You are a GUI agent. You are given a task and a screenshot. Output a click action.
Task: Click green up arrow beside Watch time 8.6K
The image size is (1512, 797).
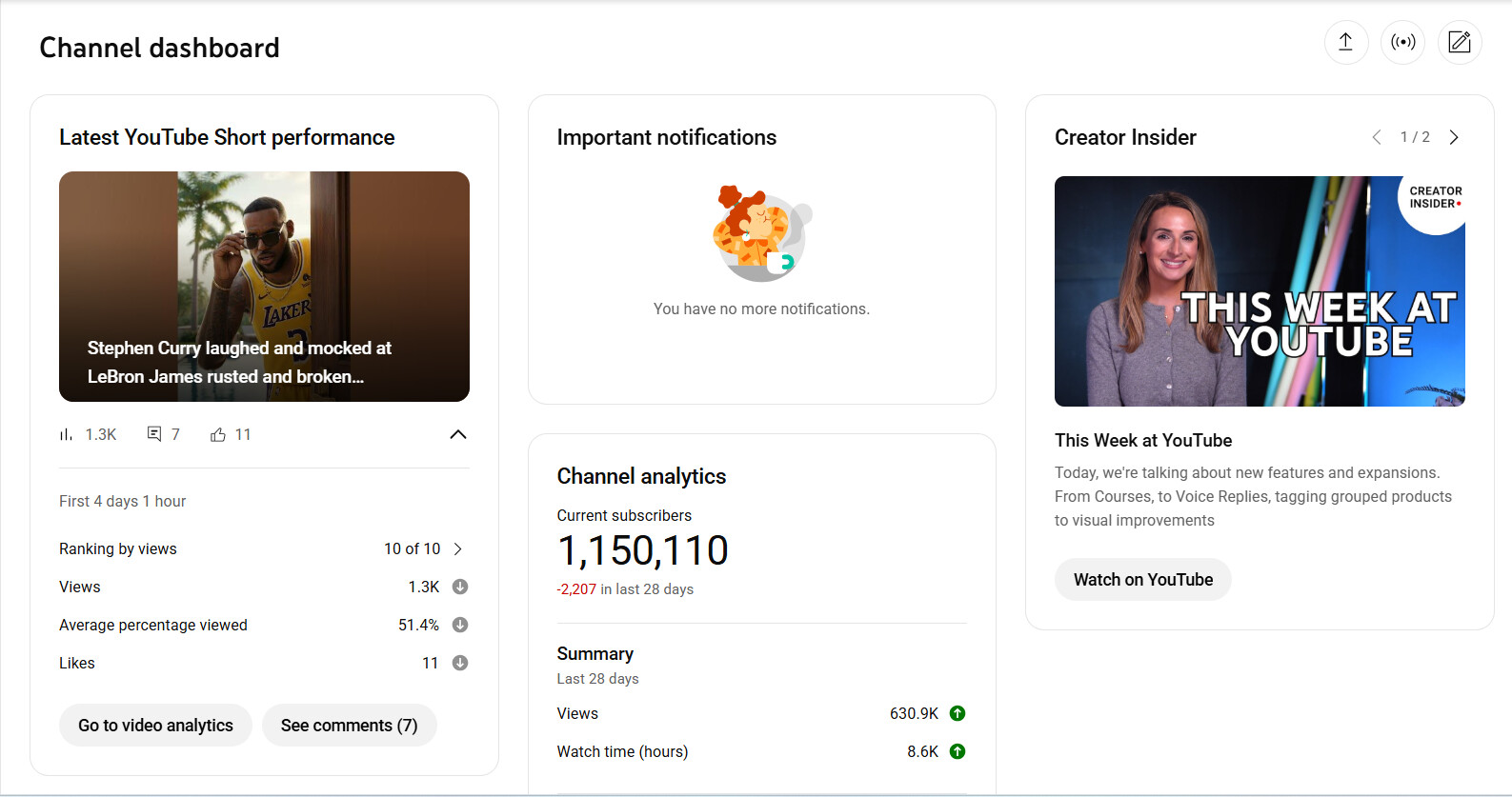pos(958,751)
